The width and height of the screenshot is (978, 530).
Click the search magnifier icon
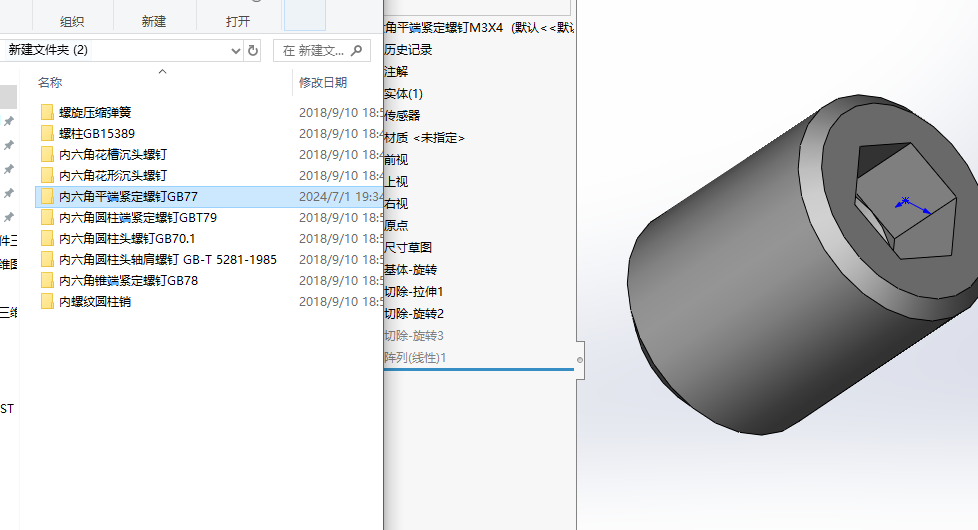357,51
